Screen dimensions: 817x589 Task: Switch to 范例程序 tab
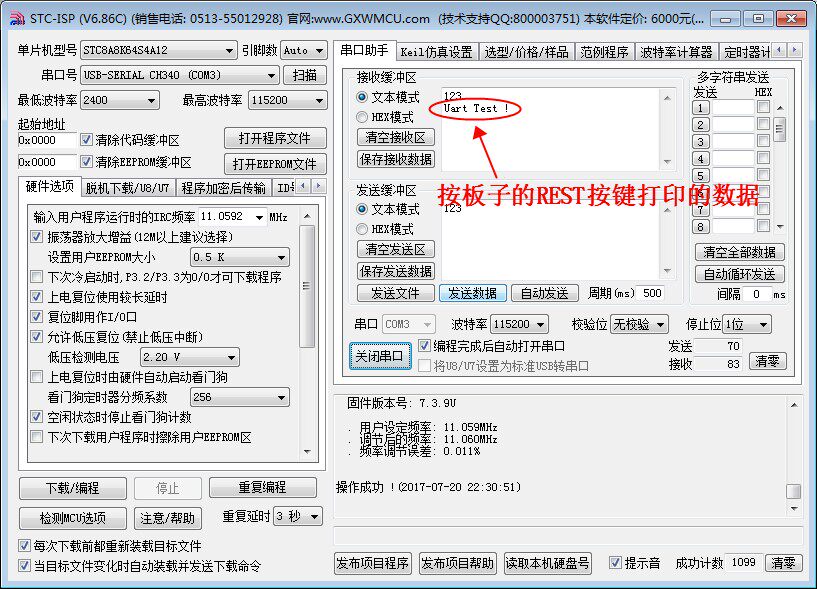[604, 52]
